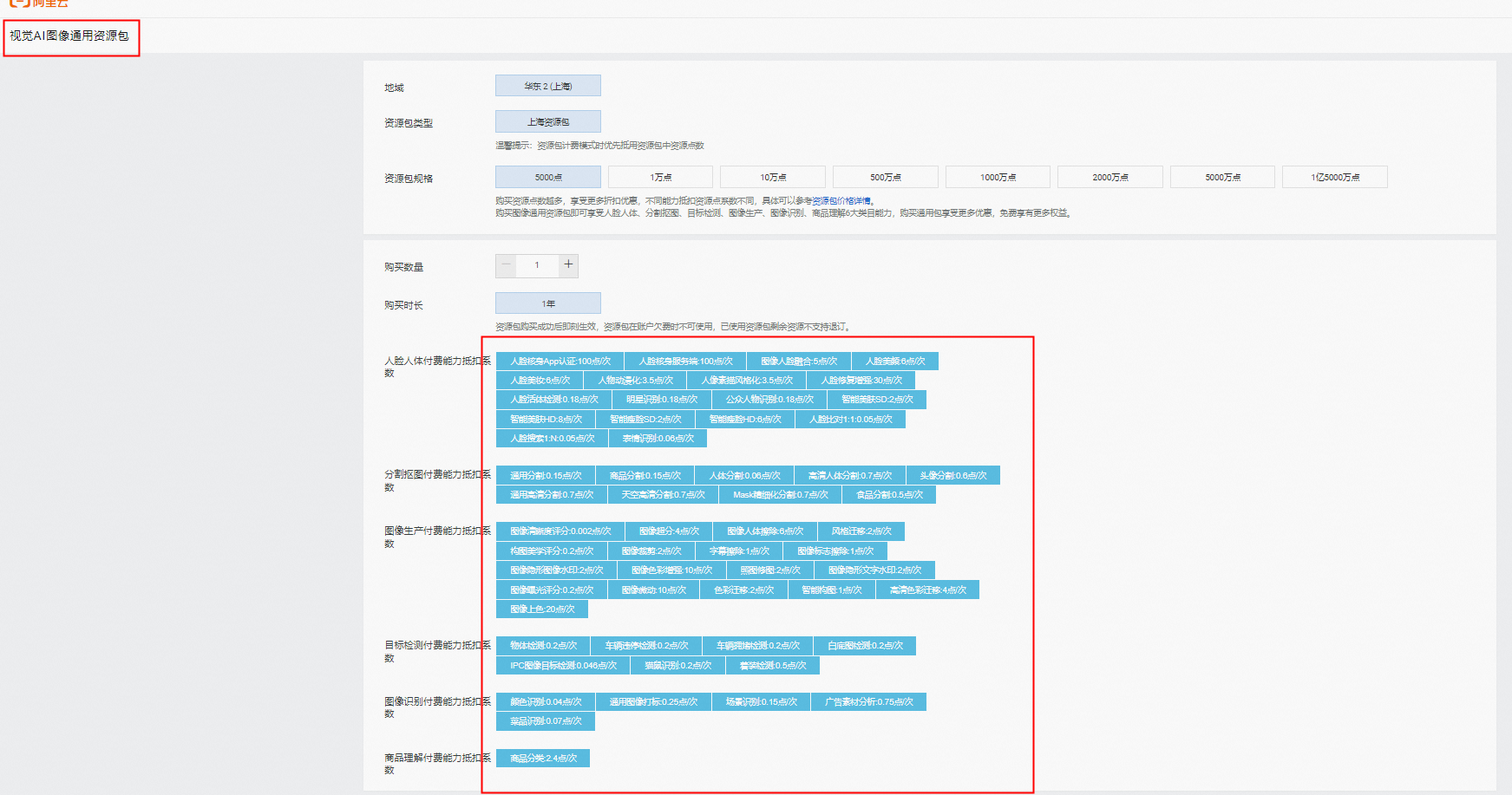
Task: Click the IPC图像目标检测:0.046点/次 tag
Action: 563,665
